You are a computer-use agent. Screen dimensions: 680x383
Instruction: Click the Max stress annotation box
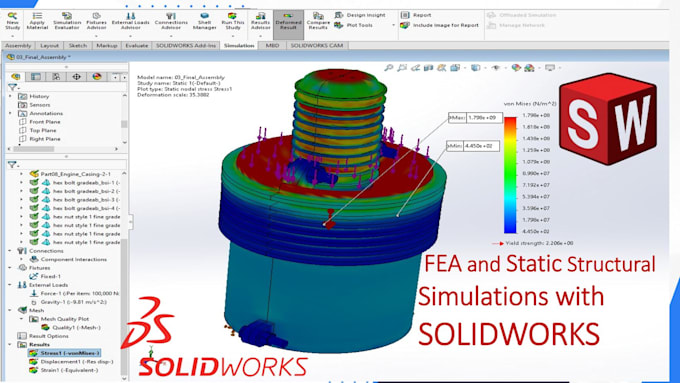(475, 118)
